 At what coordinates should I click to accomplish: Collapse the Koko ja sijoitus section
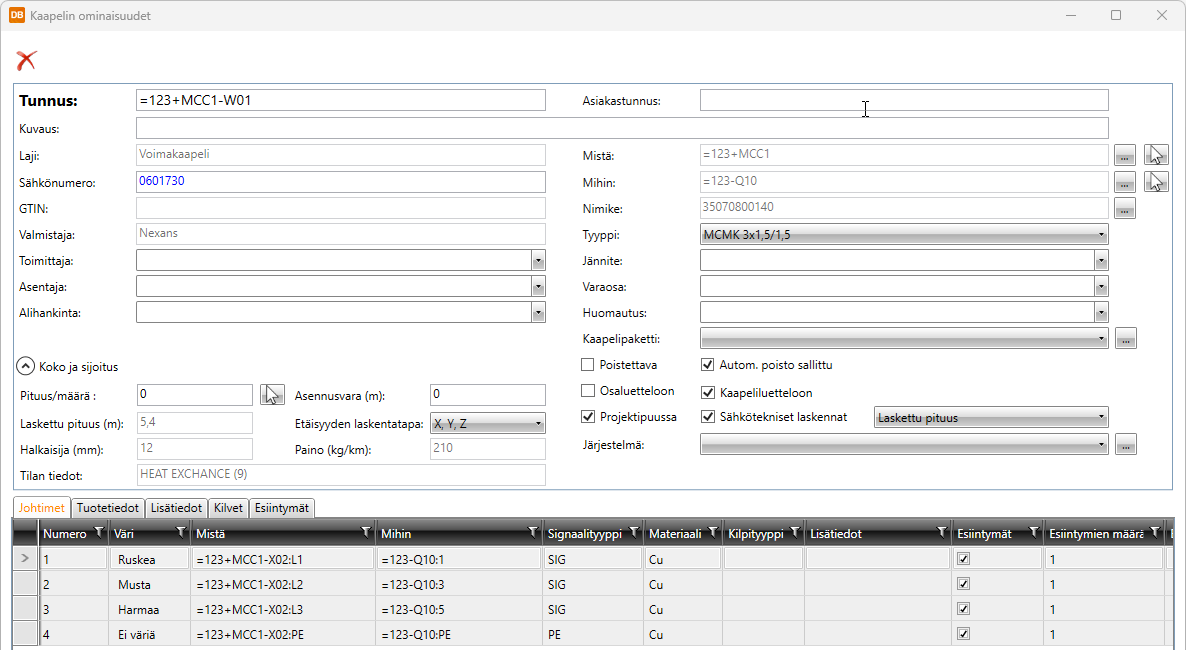click(x=26, y=367)
